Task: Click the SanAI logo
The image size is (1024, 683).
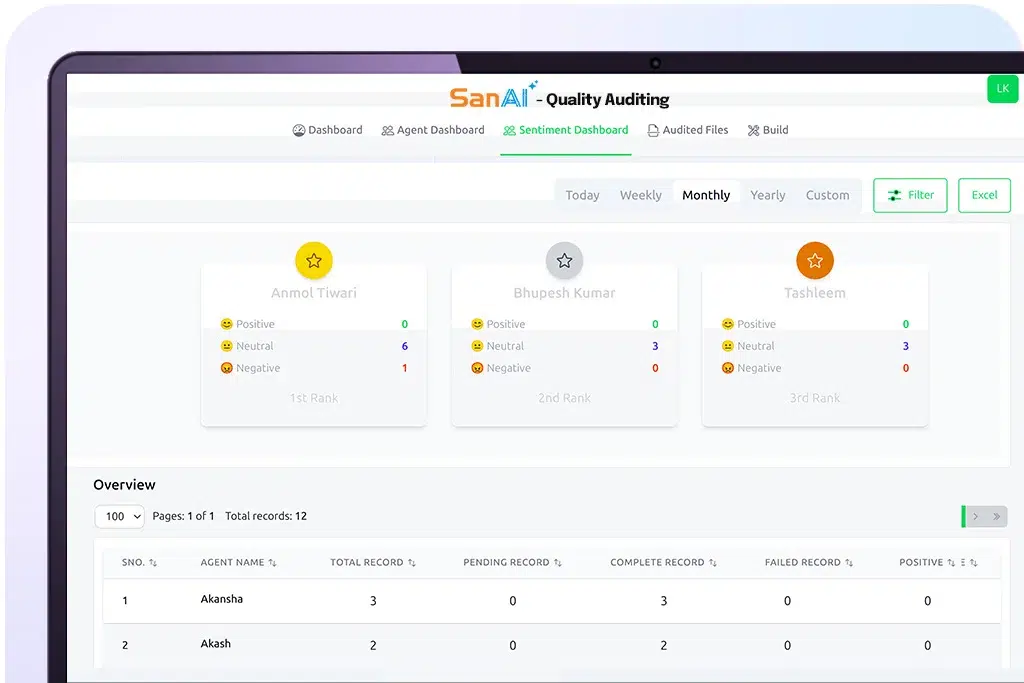Action: pos(494,97)
